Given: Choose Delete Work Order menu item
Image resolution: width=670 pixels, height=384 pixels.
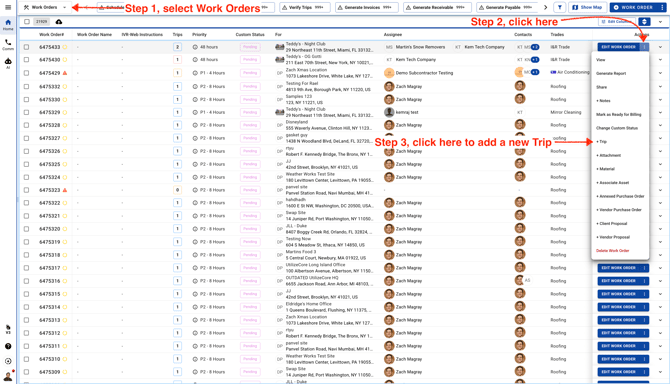Looking at the screenshot, I should [612, 251].
